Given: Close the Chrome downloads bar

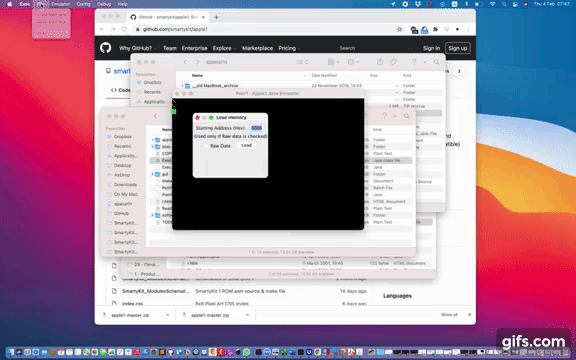Looking at the screenshot, I should coord(469,315).
